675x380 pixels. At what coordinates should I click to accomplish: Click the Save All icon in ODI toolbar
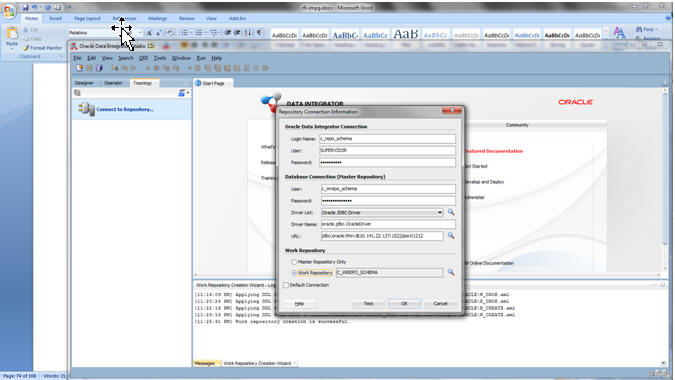tap(99, 68)
